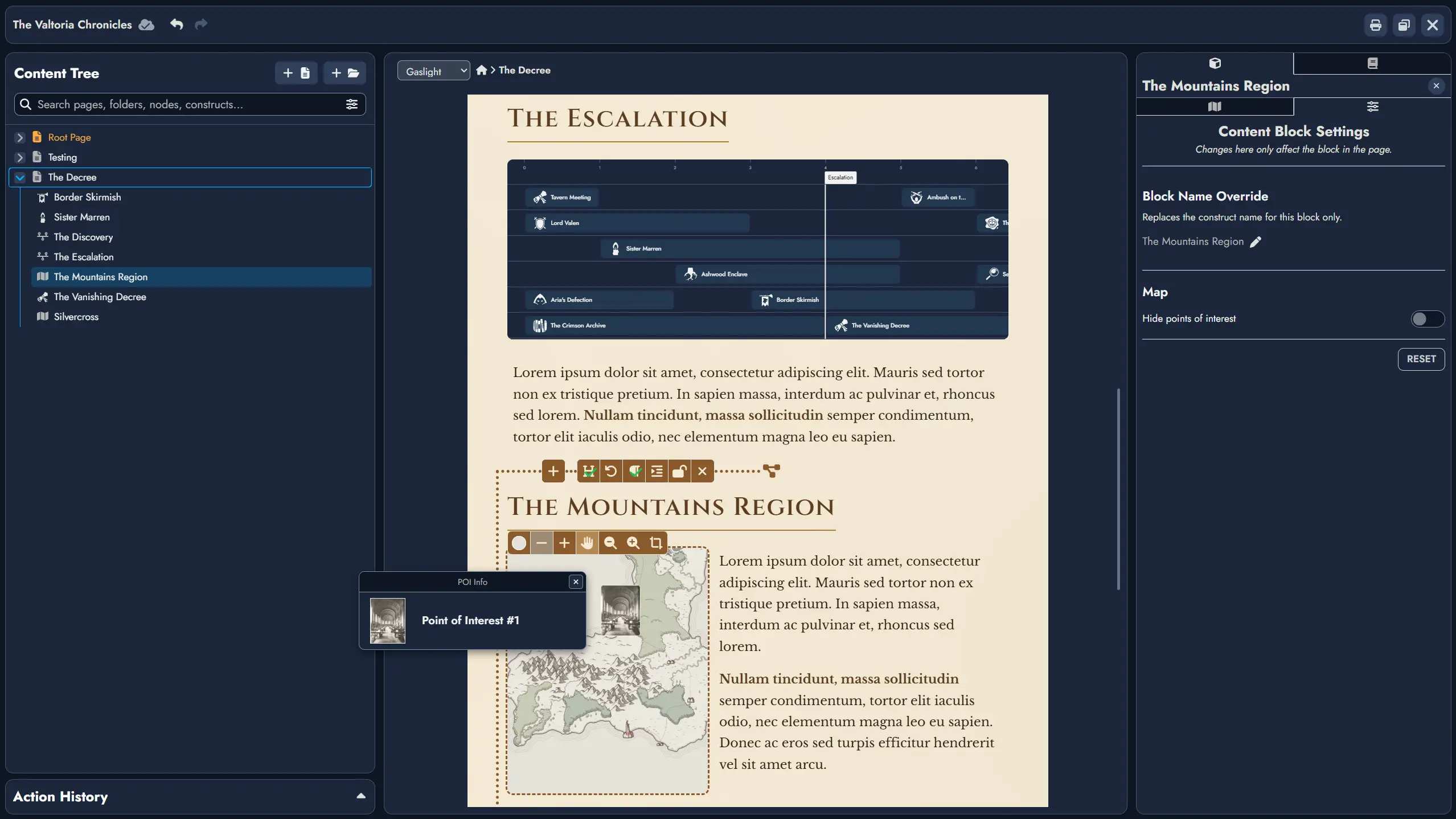Viewport: 1456px width, 819px height.
Task: Go to home via breadcrumb icon
Action: pyautogui.click(x=481, y=70)
